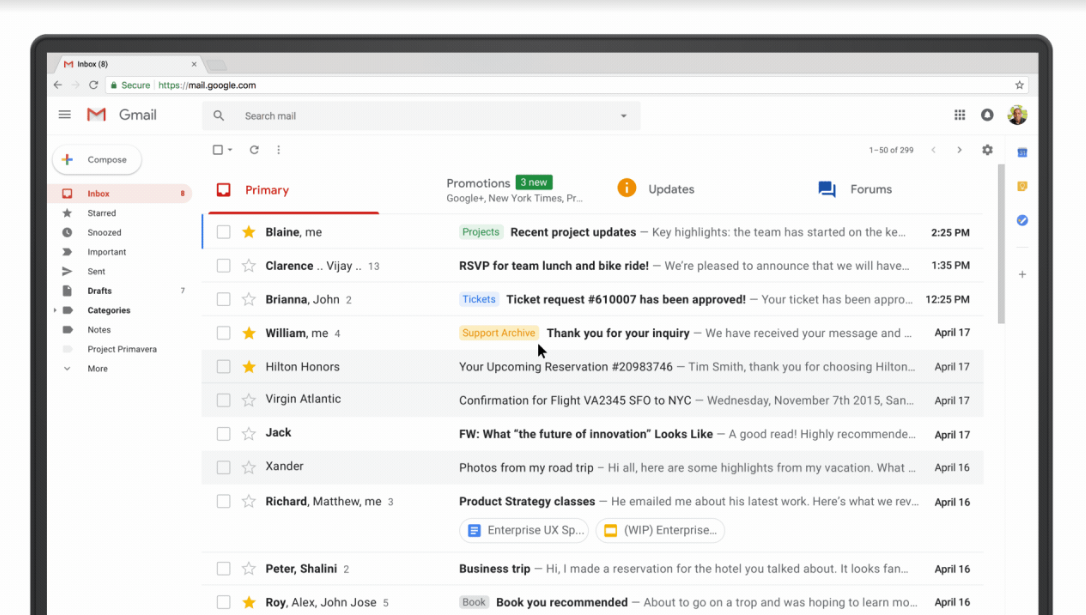Open the Starred folder
The width and height of the screenshot is (1086, 615).
coord(101,213)
